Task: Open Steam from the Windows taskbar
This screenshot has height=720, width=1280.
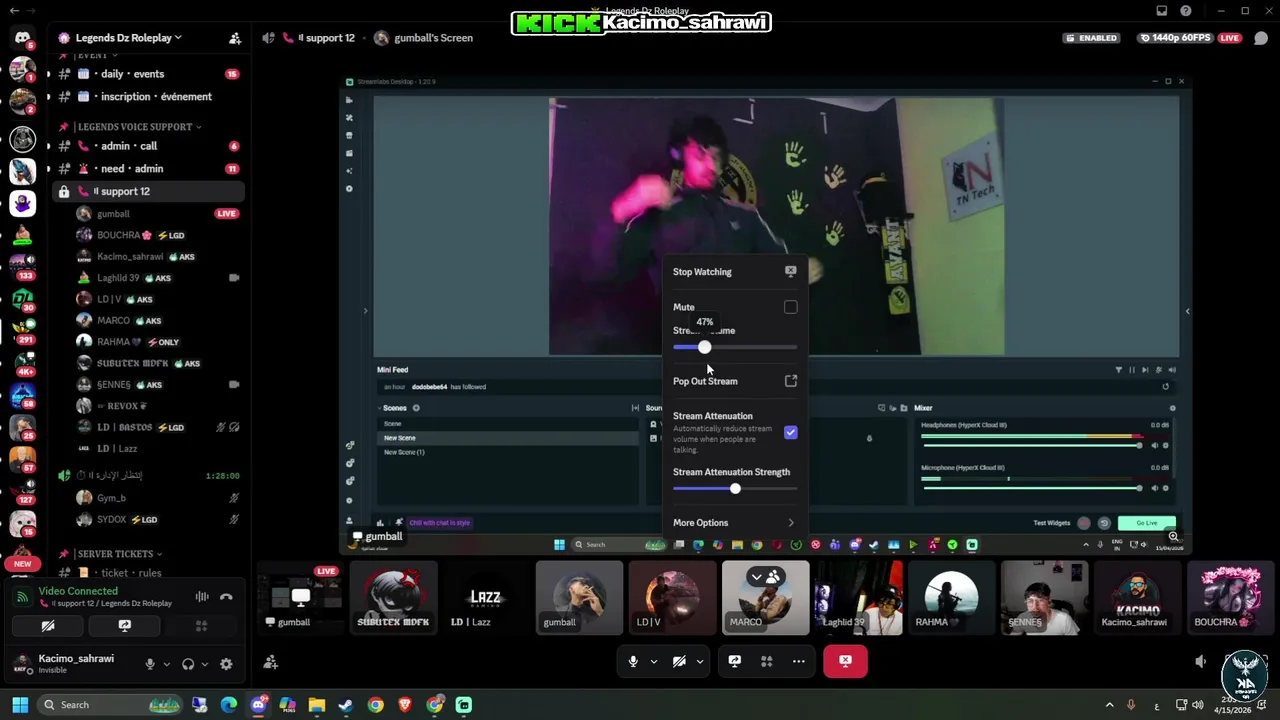Action: (346, 705)
